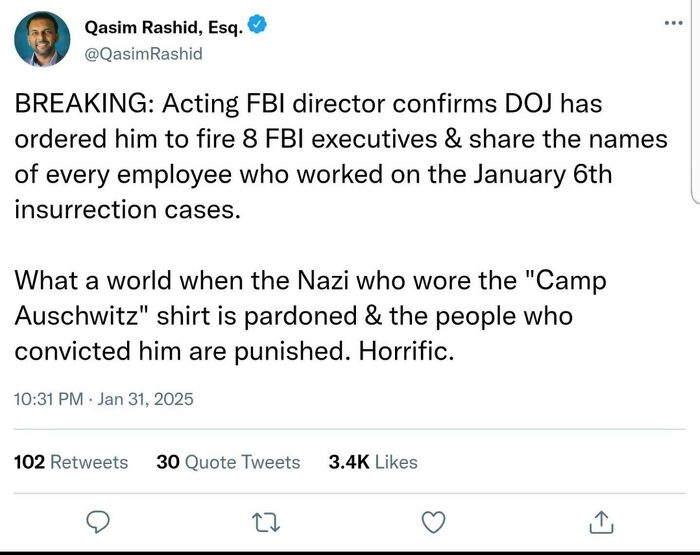This screenshot has width=700, height=555.
Task: View the 102 Retweets list
Action: [x=71, y=462]
